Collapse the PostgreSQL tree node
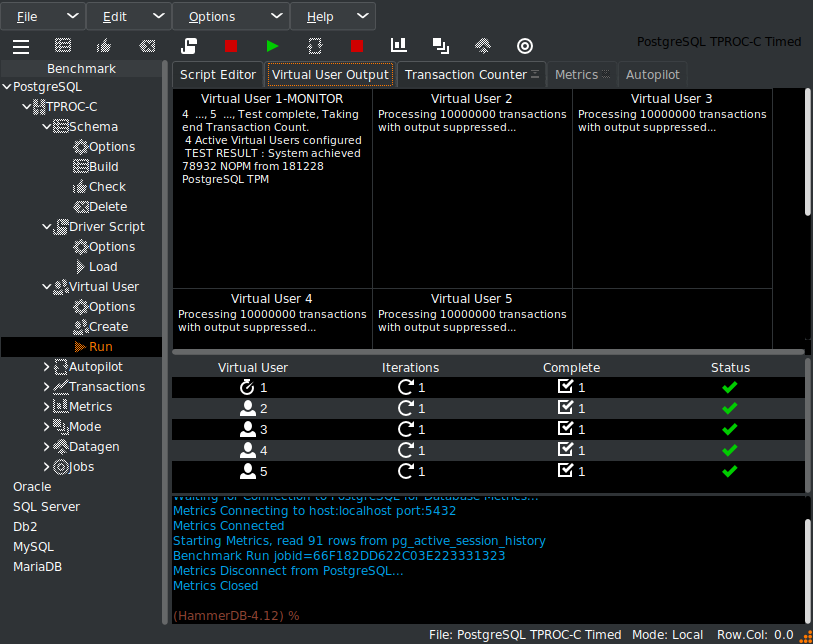The height and width of the screenshot is (644, 813). [x=7, y=87]
